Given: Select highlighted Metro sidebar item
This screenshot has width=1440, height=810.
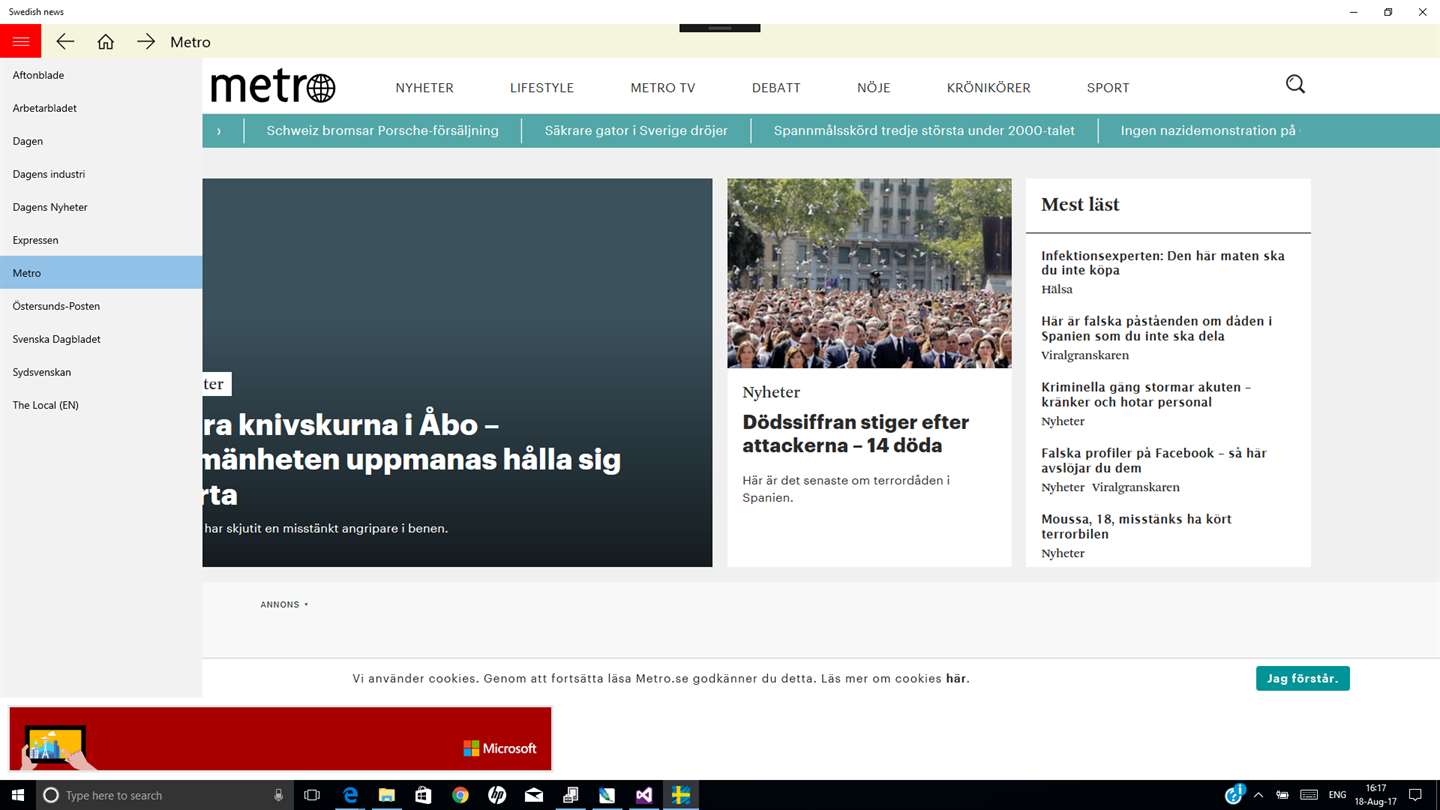Looking at the screenshot, I should click(101, 273).
